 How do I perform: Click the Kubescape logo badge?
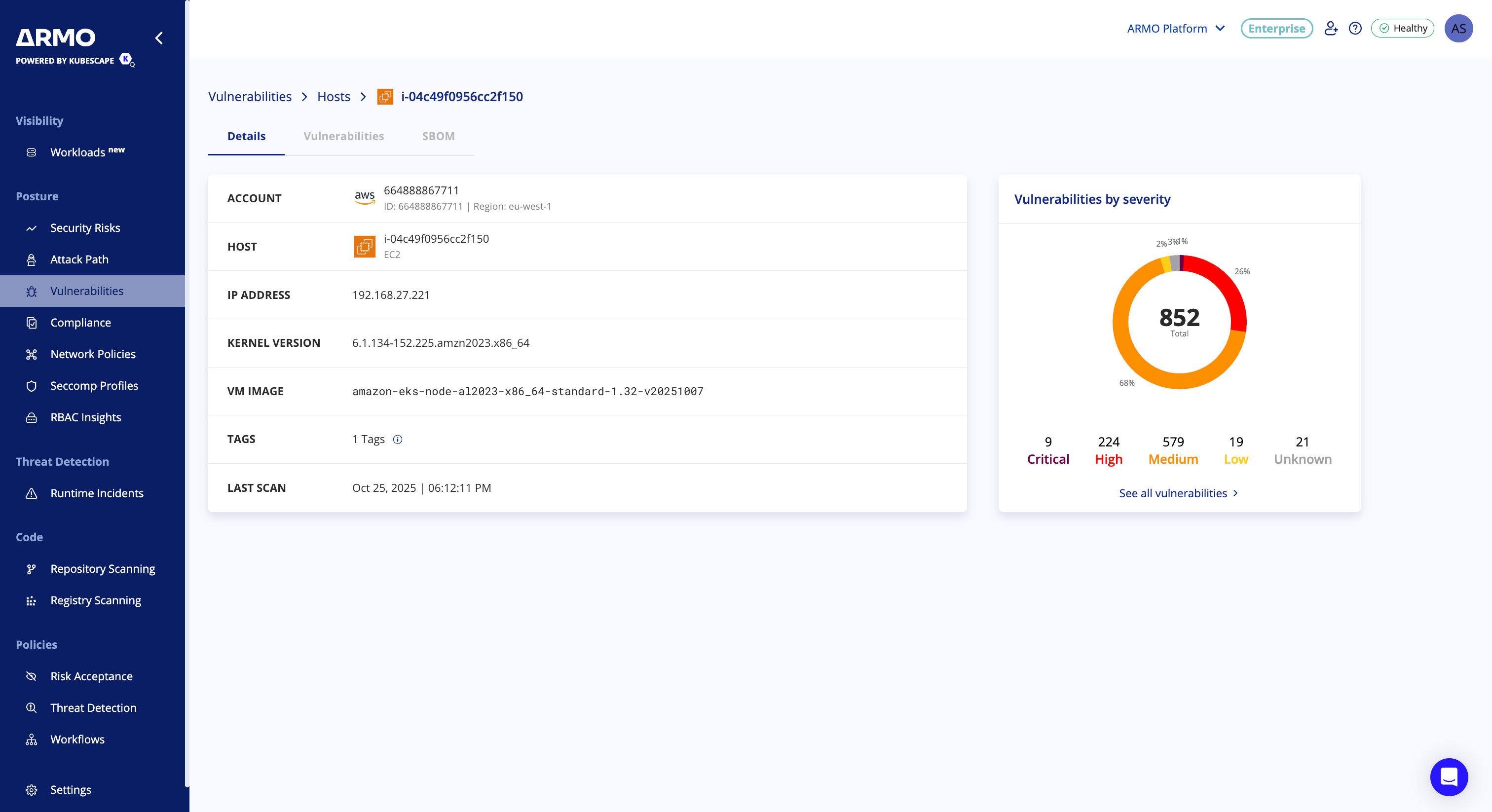tap(126, 59)
